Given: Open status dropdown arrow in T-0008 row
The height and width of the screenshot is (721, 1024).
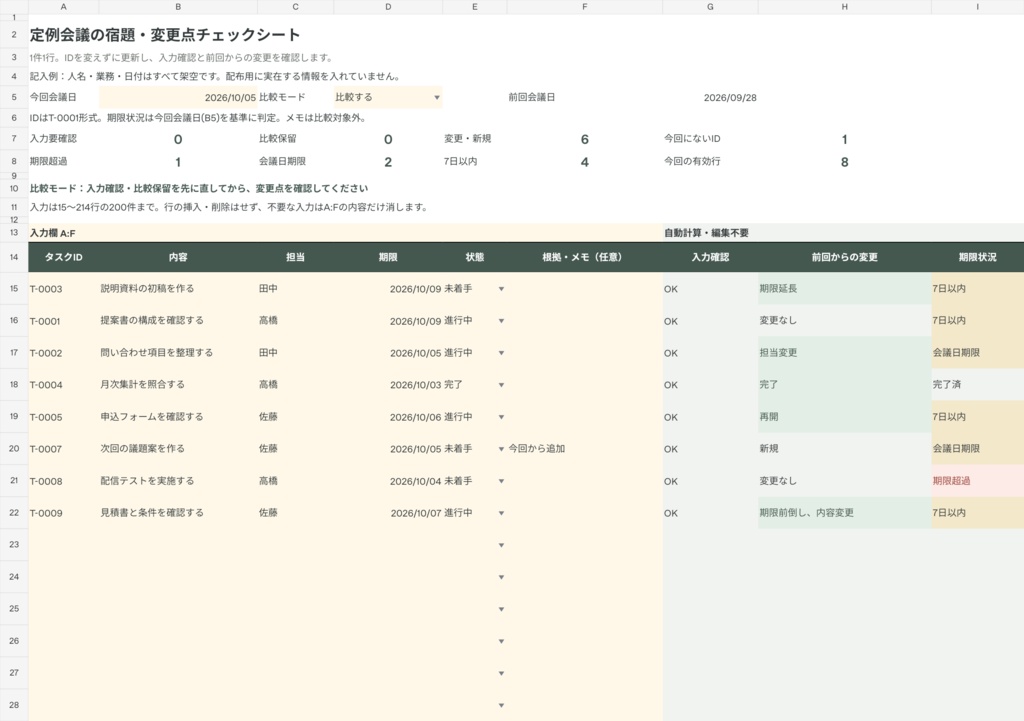Looking at the screenshot, I should (x=501, y=481).
